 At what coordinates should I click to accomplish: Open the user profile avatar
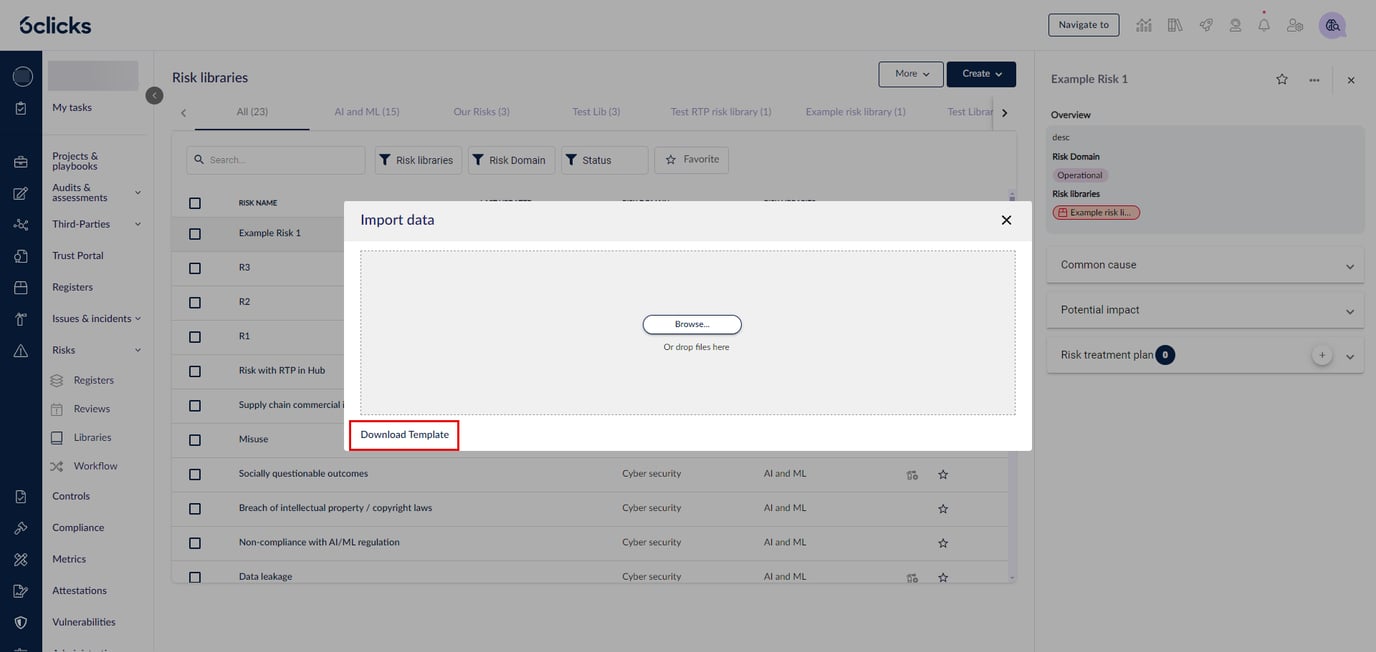[x=1331, y=25]
